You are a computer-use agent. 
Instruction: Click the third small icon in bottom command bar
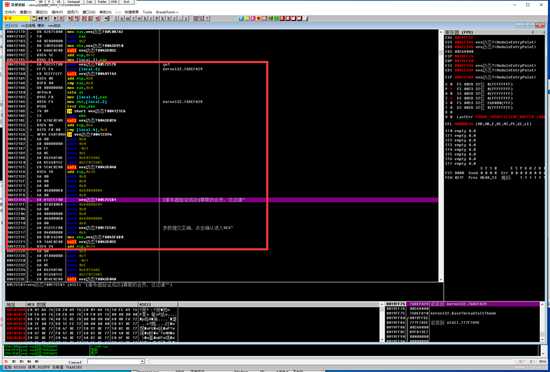pos(21,361)
